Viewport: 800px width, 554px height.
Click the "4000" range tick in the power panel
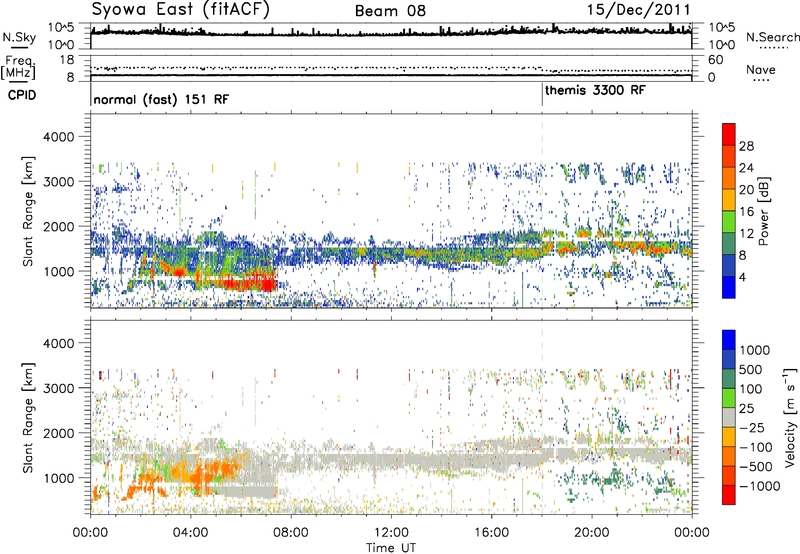58,137
